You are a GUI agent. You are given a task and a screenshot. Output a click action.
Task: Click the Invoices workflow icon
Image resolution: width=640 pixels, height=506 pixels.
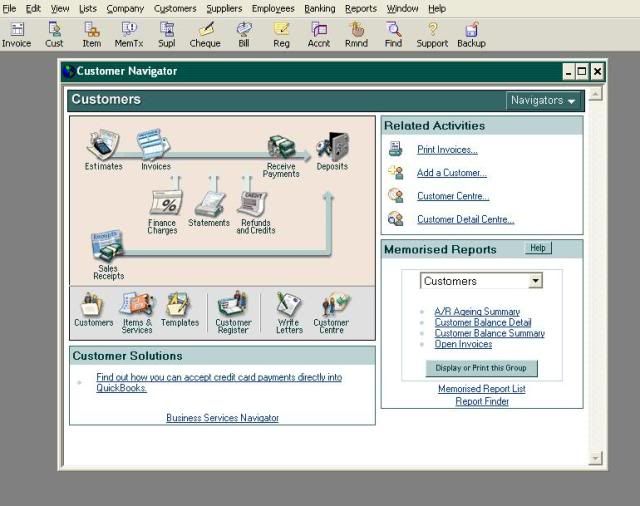point(154,145)
